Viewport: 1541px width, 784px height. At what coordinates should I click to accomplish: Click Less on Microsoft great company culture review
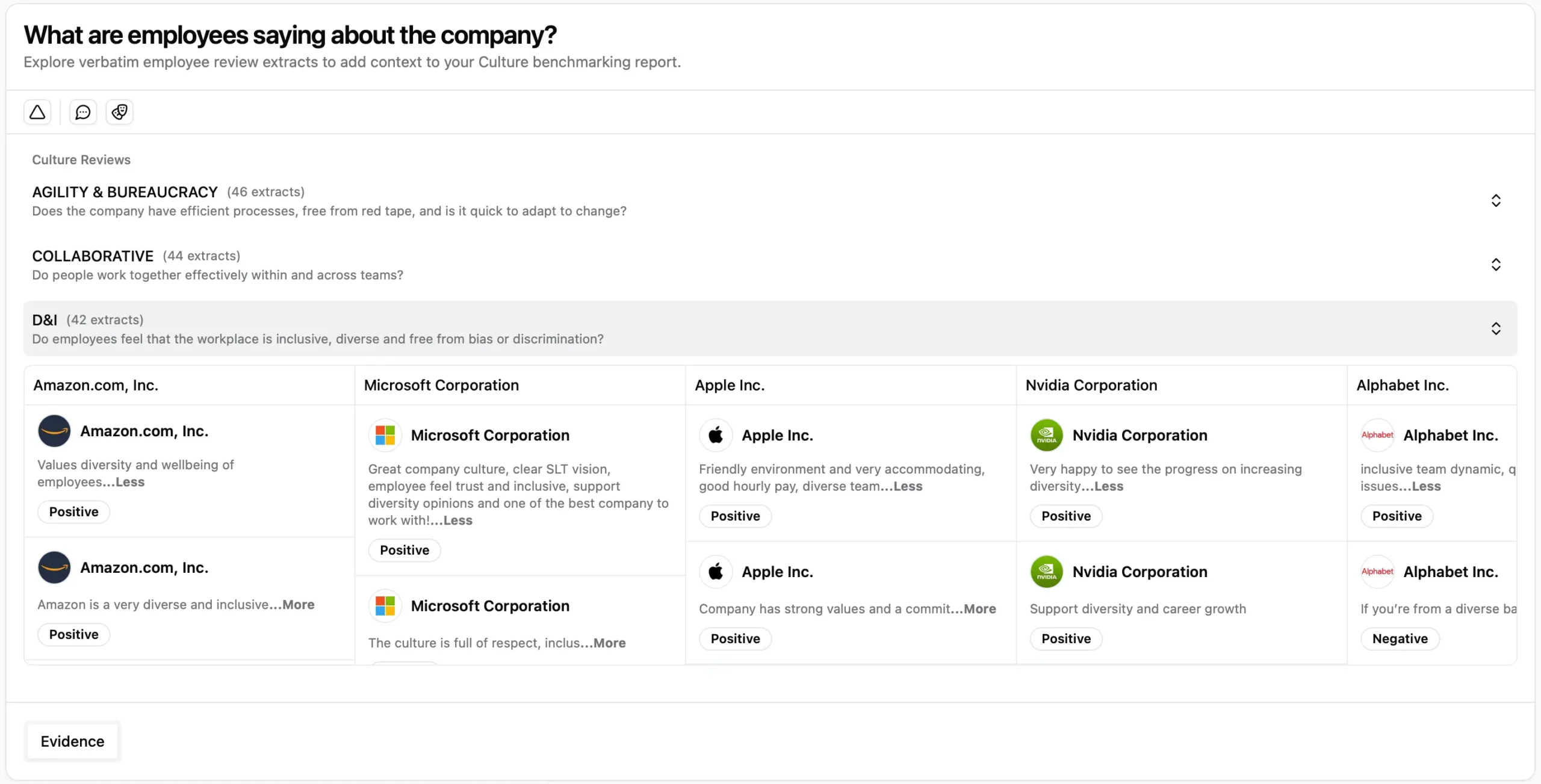coord(458,520)
